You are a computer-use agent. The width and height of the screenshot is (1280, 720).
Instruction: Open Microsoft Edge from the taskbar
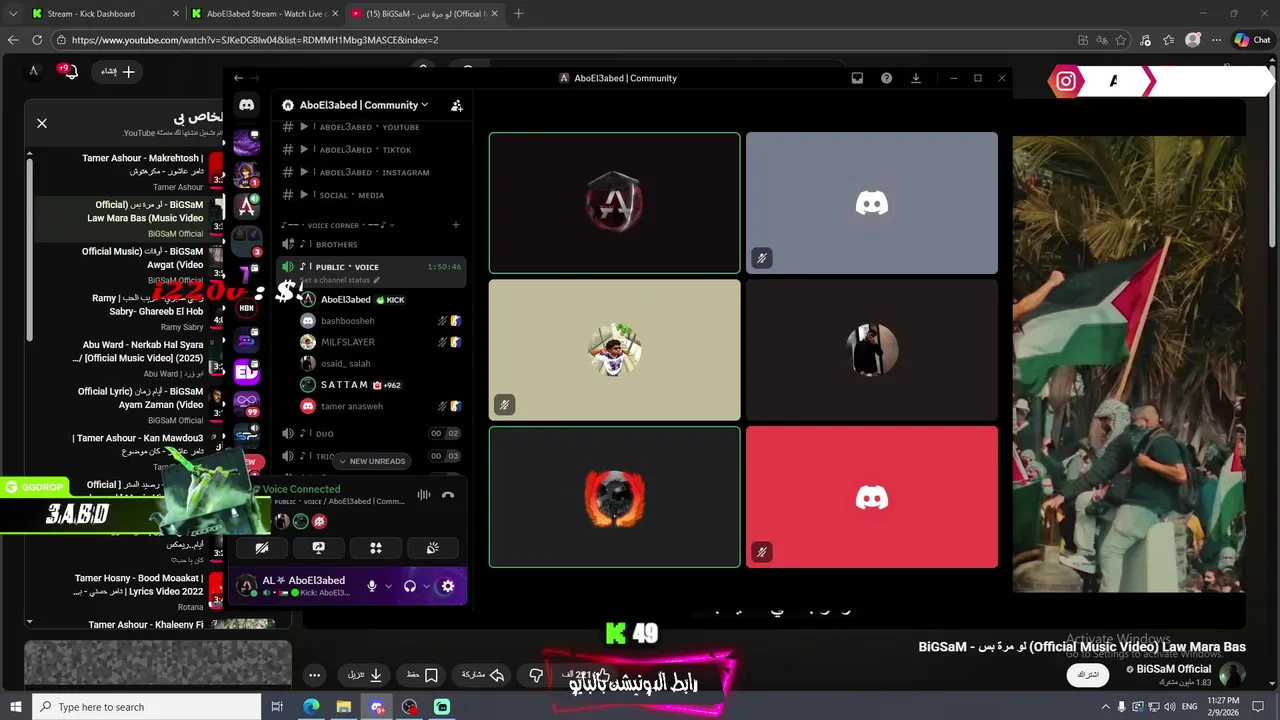pyautogui.click(x=311, y=707)
